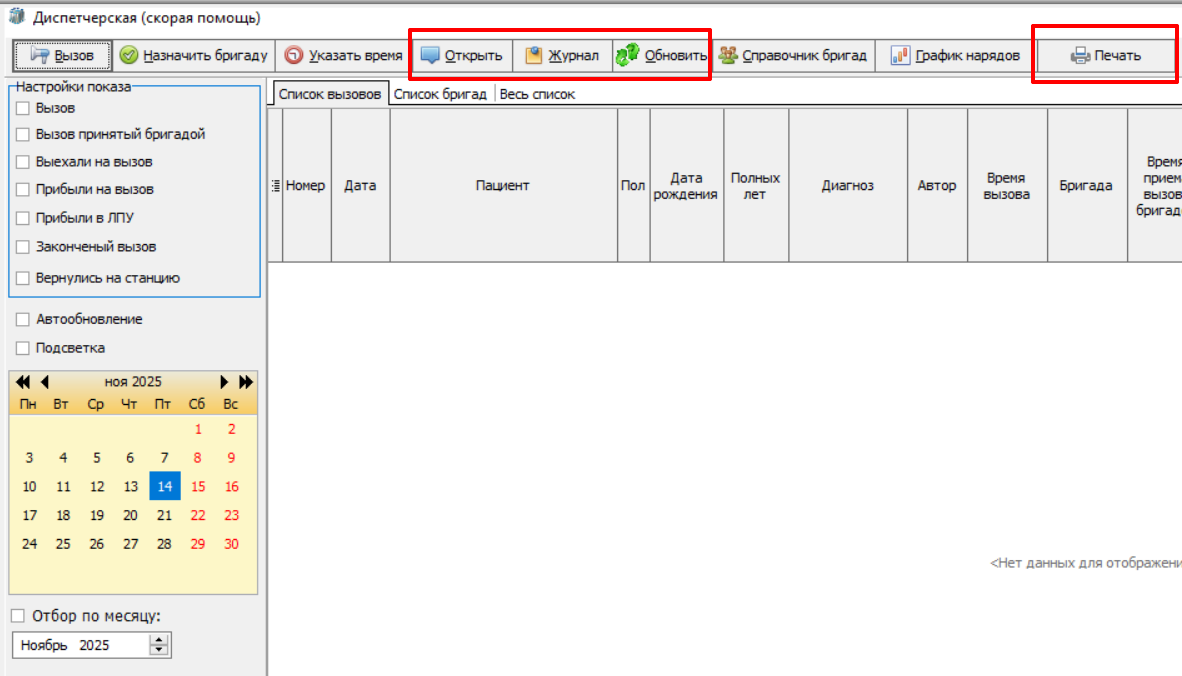Check the Прибыли в ЛПУ option
The height and width of the screenshot is (676, 1182).
(23, 218)
